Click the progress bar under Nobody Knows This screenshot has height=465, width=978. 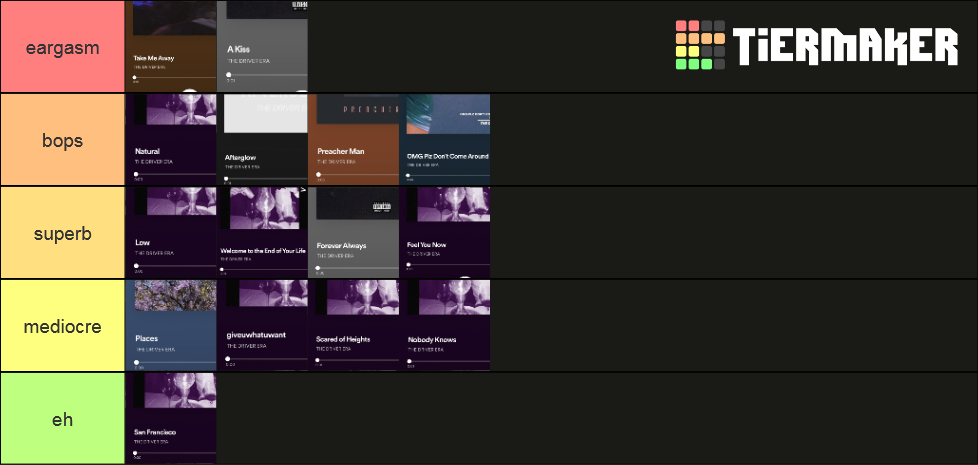[448, 360]
